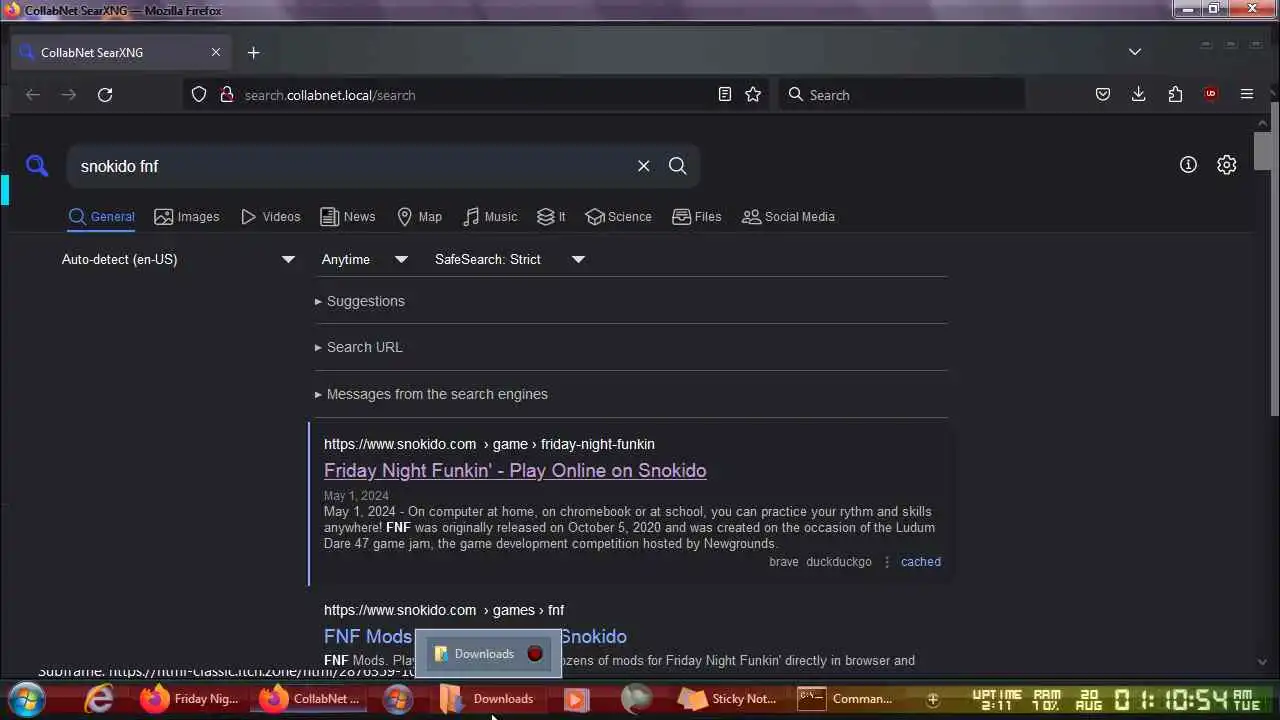
Task: Open Sticky Notes from the taskbar
Action: pyautogui.click(x=727, y=699)
